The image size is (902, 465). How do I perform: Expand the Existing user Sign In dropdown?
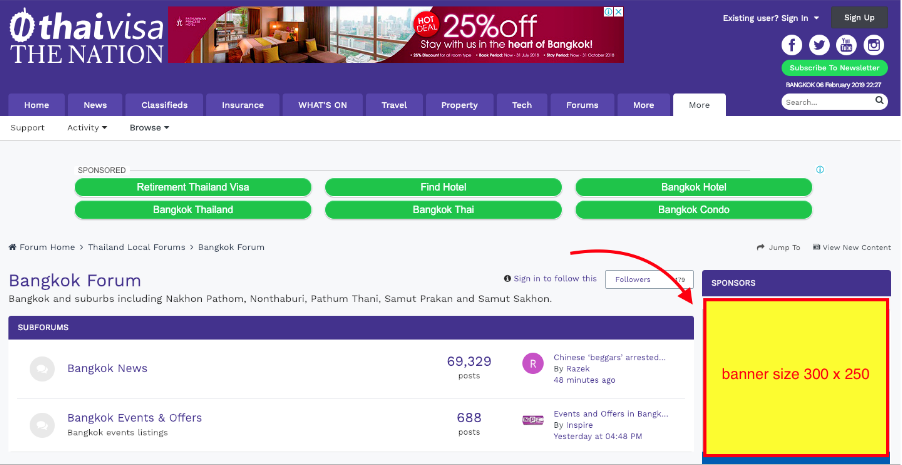(771, 18)
